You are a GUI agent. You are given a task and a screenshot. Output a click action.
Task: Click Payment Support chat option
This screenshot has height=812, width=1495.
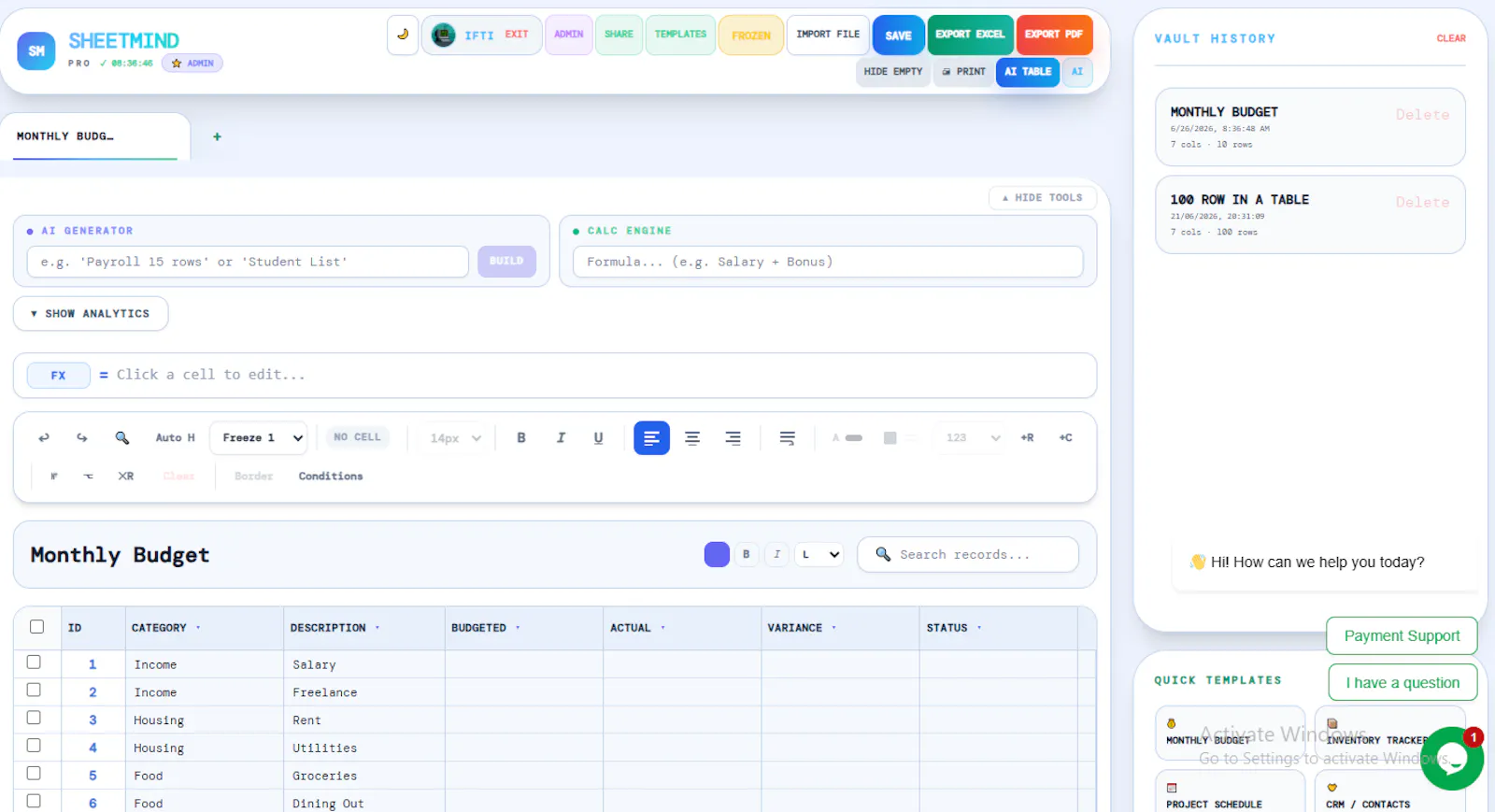point(1402,635)
